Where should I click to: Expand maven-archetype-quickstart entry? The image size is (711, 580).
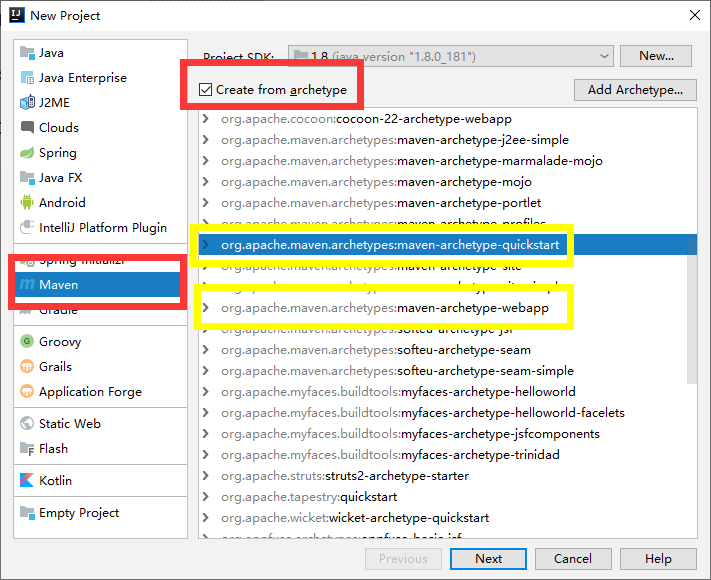click(x=206, y=245)
